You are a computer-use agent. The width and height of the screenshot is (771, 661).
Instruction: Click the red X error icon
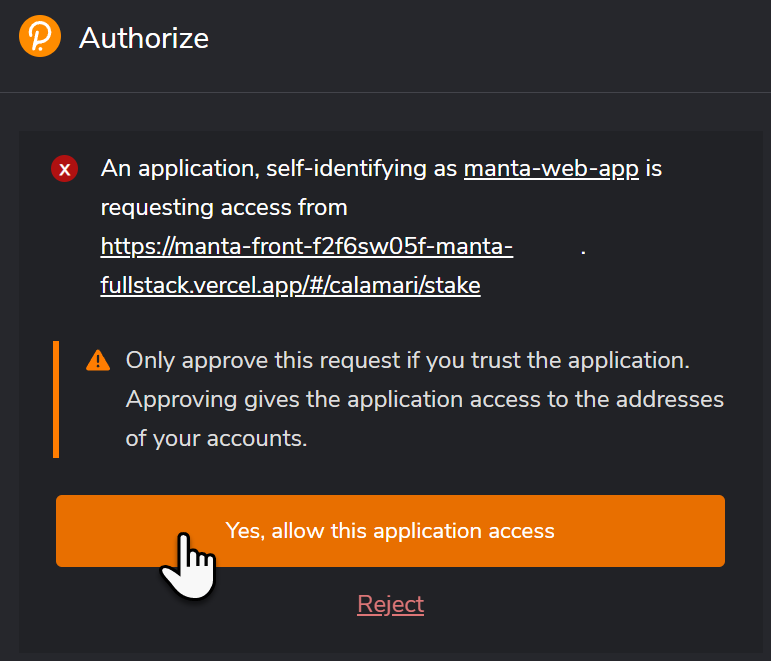click(65, 169)
